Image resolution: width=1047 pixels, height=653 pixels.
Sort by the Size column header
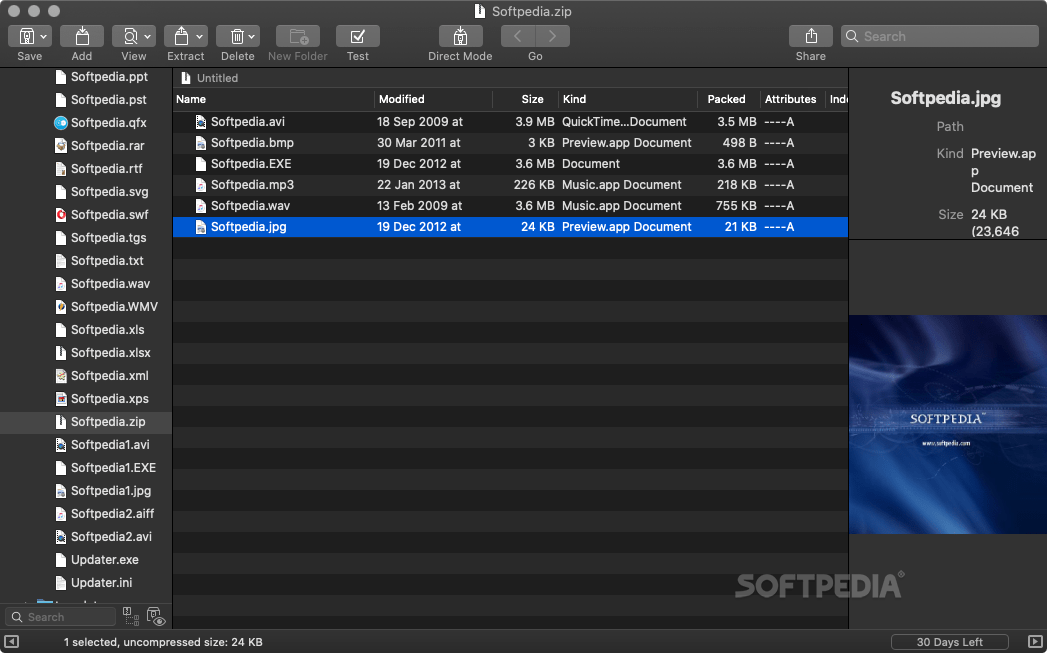pyautogui.click(x=526, y=99)
